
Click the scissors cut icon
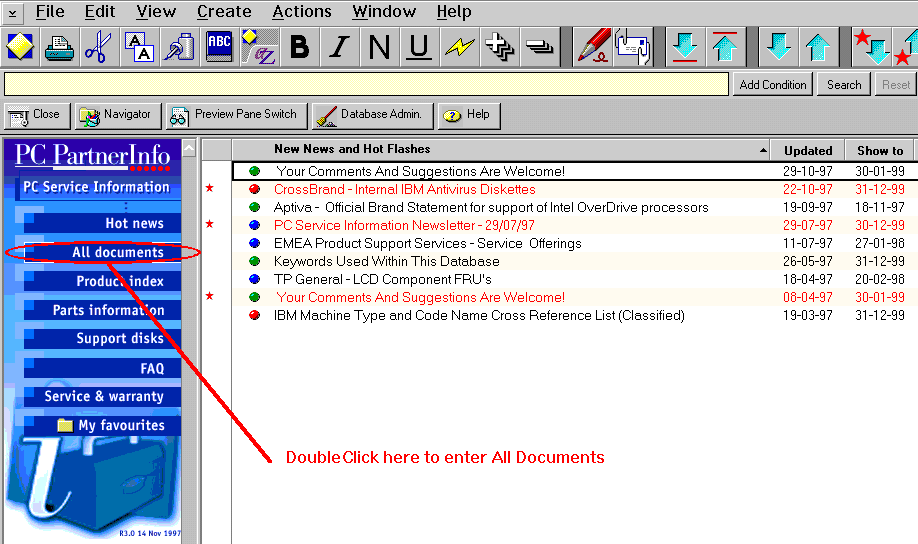point(98,47)
